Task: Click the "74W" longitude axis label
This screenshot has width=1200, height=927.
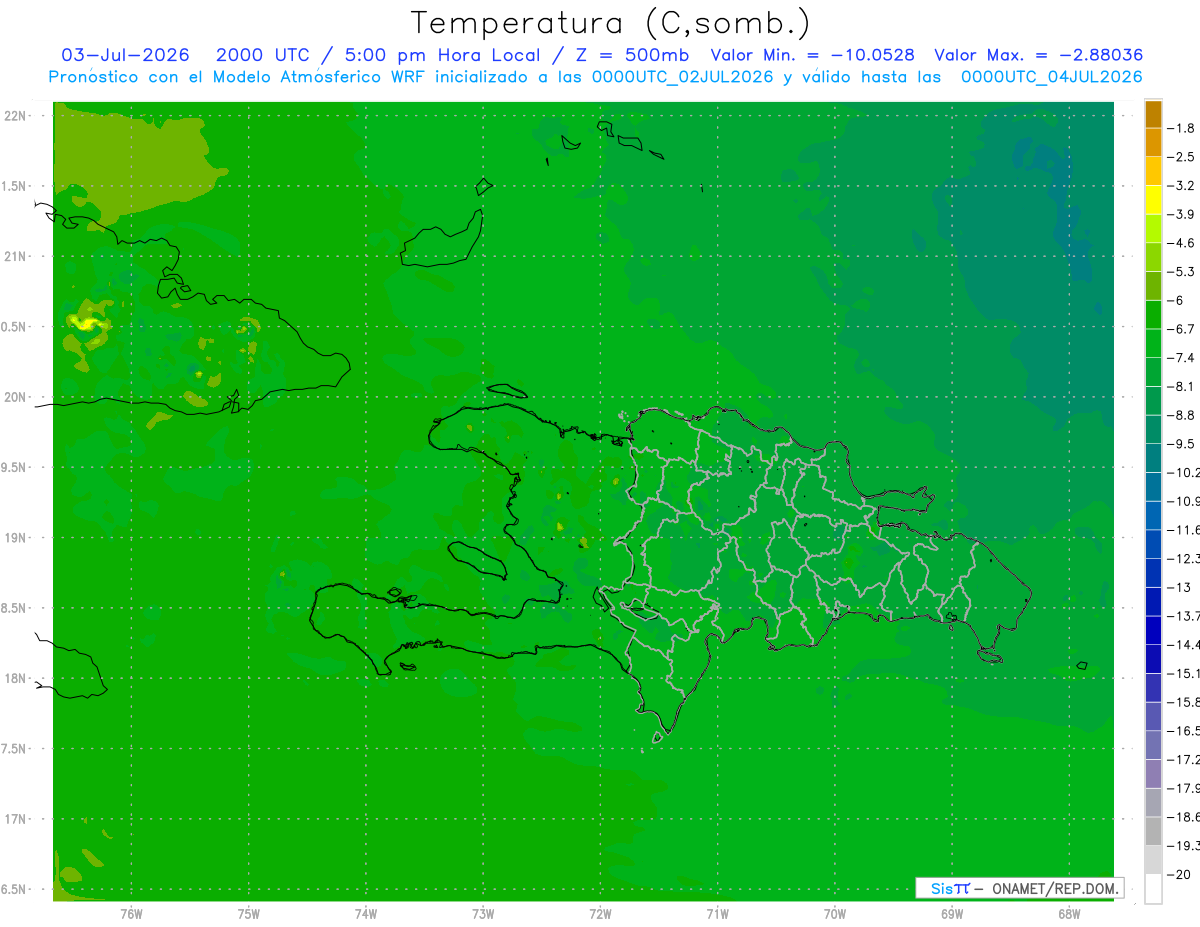Action: pos(366,913)
